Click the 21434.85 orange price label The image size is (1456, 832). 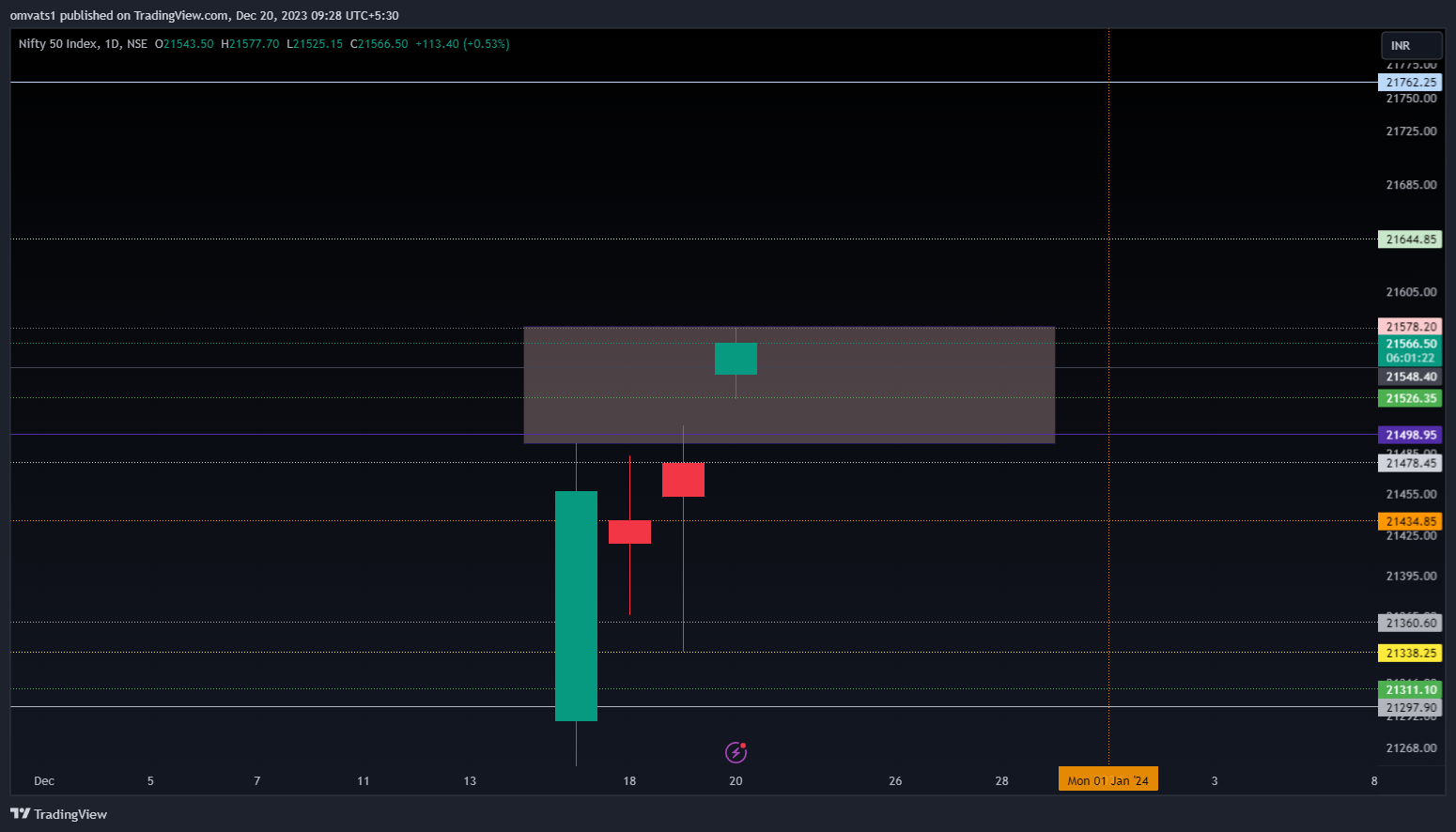pos(1410,521)
